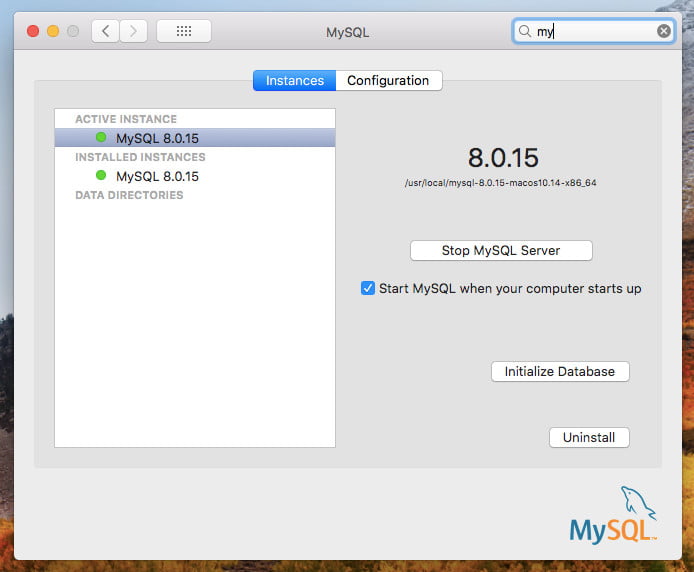694x572 pixels.
Task: Open the Configuration tab
Action: coord(388,81)
